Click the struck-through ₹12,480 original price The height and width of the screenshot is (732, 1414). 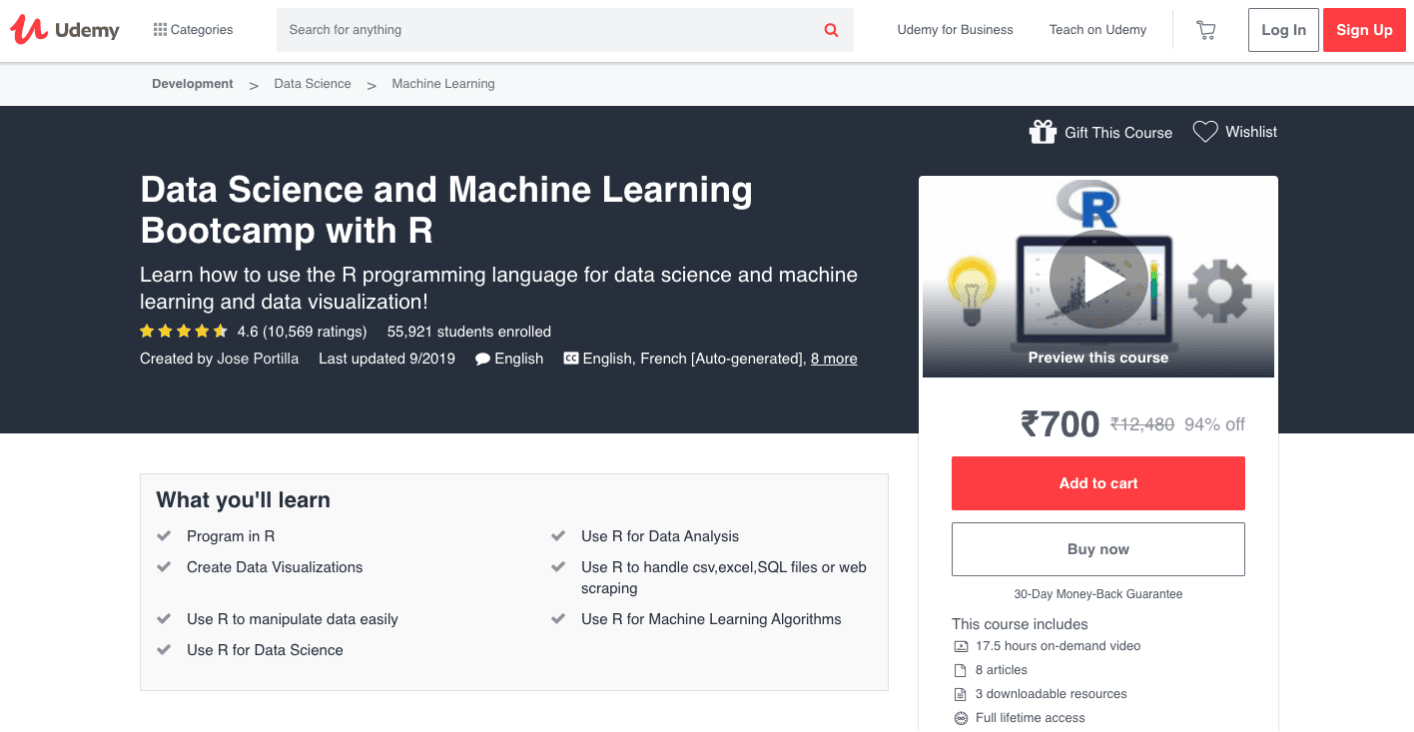click(x=1142, y=425)
